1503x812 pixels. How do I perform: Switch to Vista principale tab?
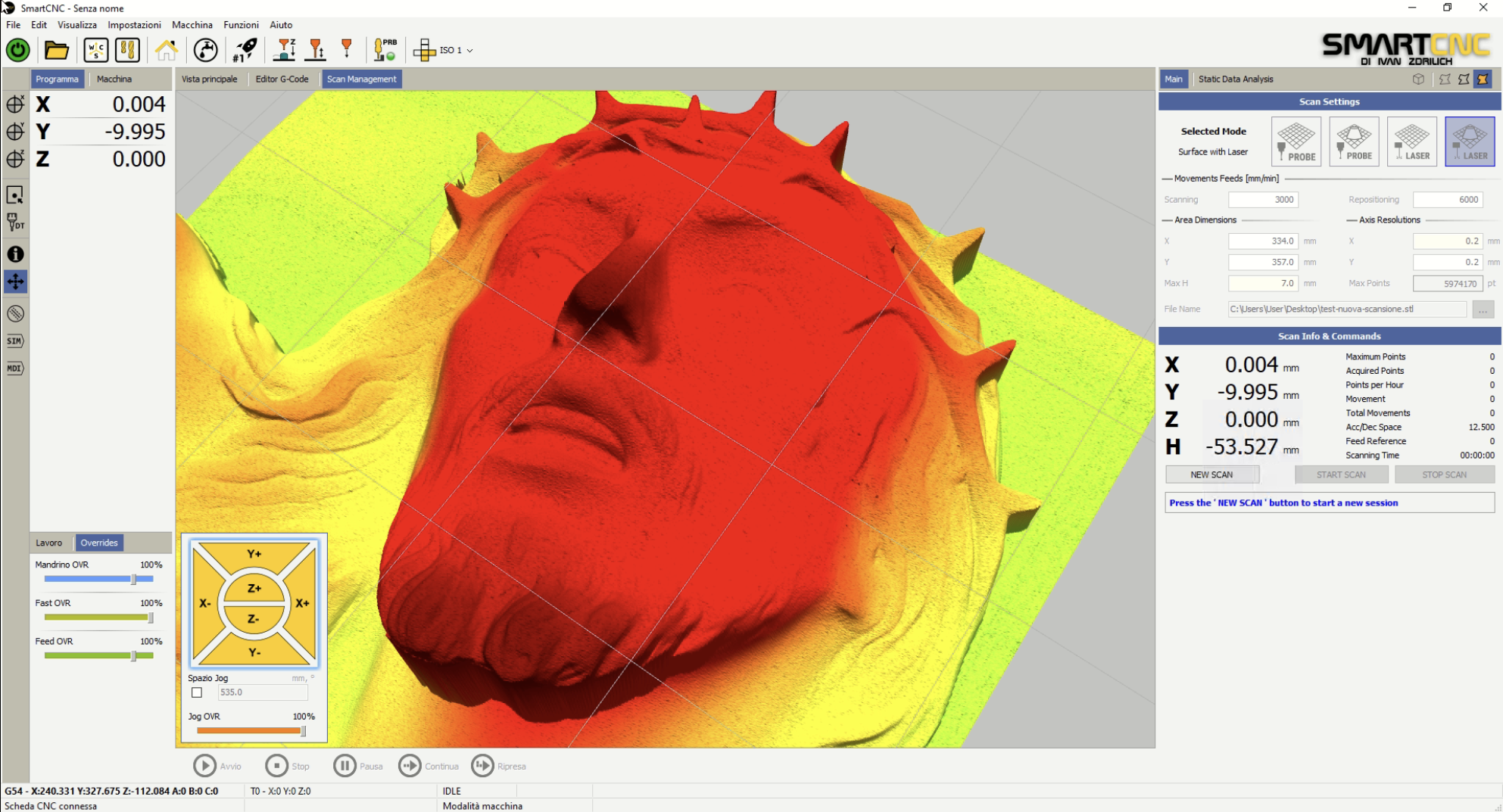pos(210,79)
